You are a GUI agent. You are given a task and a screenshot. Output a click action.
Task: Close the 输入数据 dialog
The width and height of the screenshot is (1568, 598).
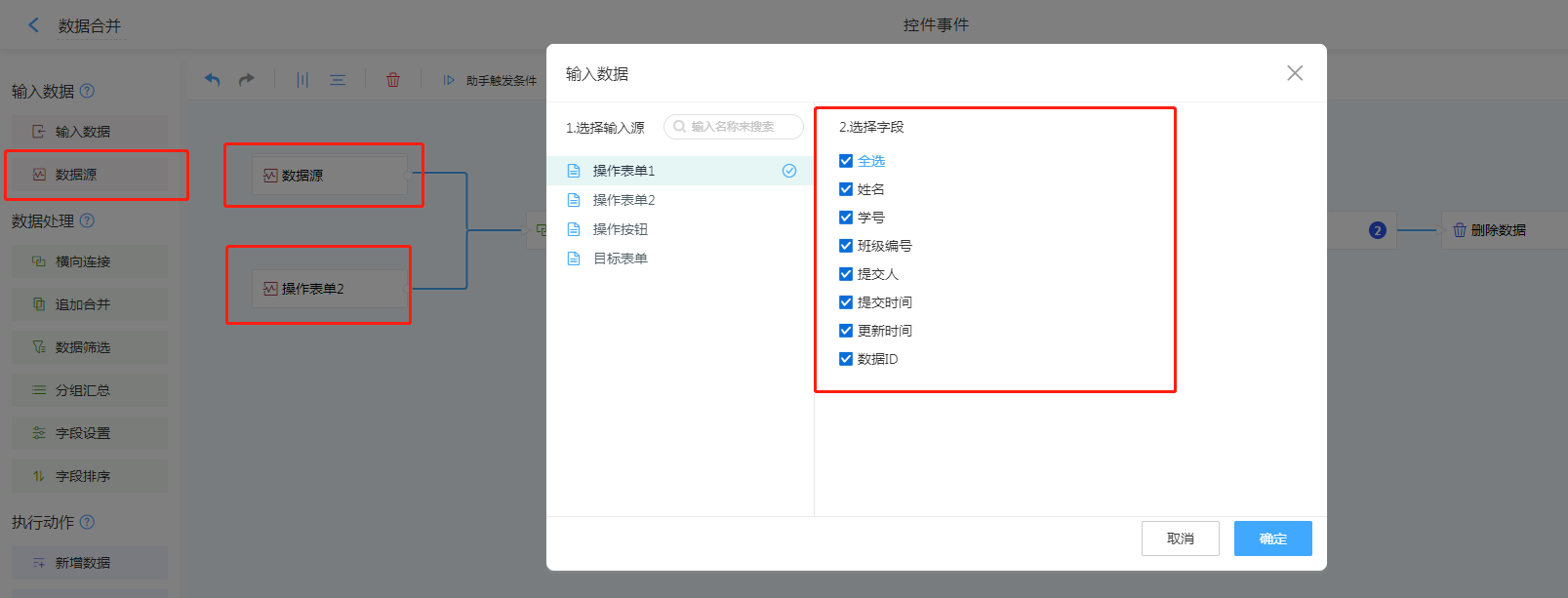(x=1295, y=73)
